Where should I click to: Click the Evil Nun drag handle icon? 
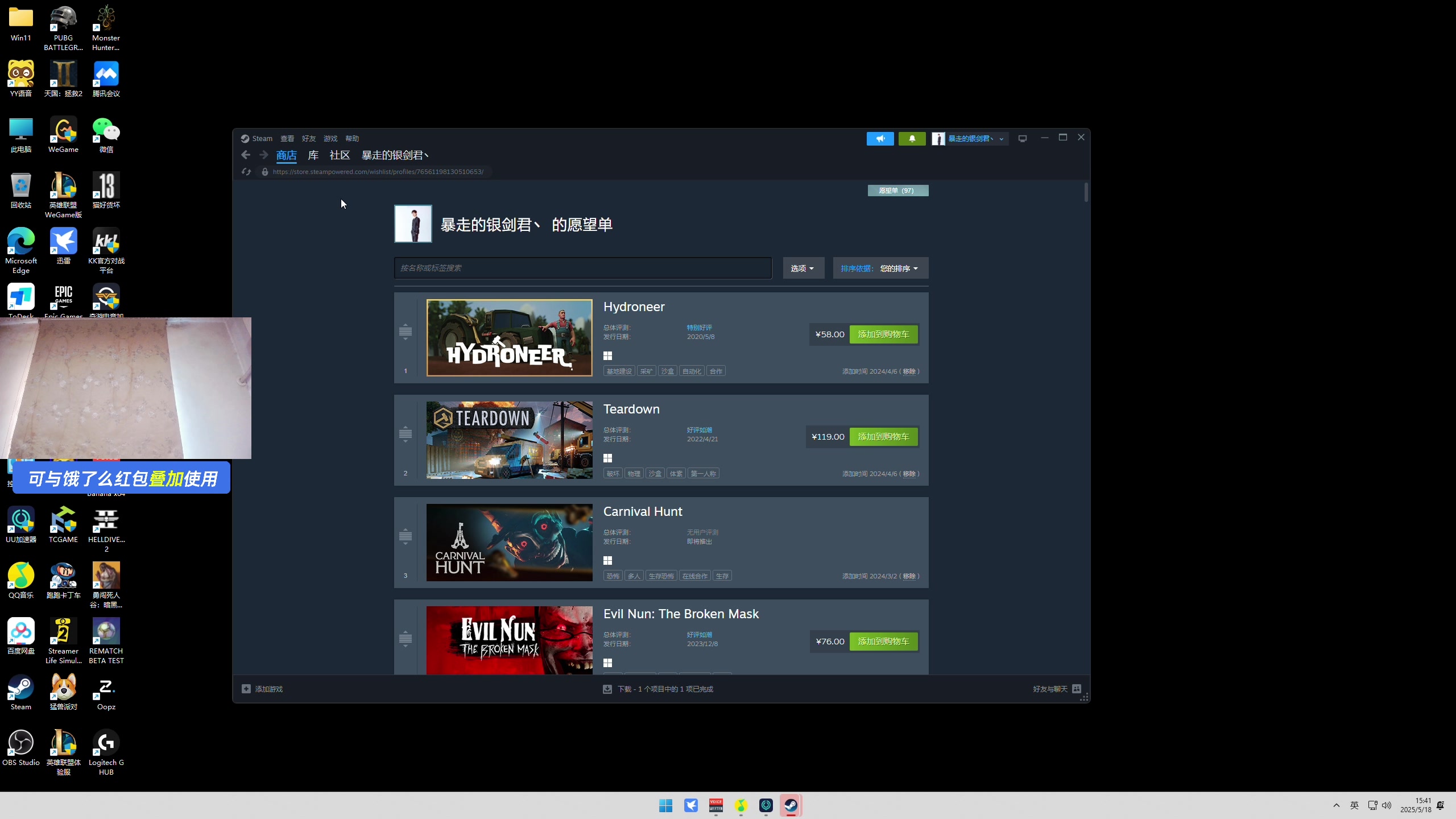(406, 639)
